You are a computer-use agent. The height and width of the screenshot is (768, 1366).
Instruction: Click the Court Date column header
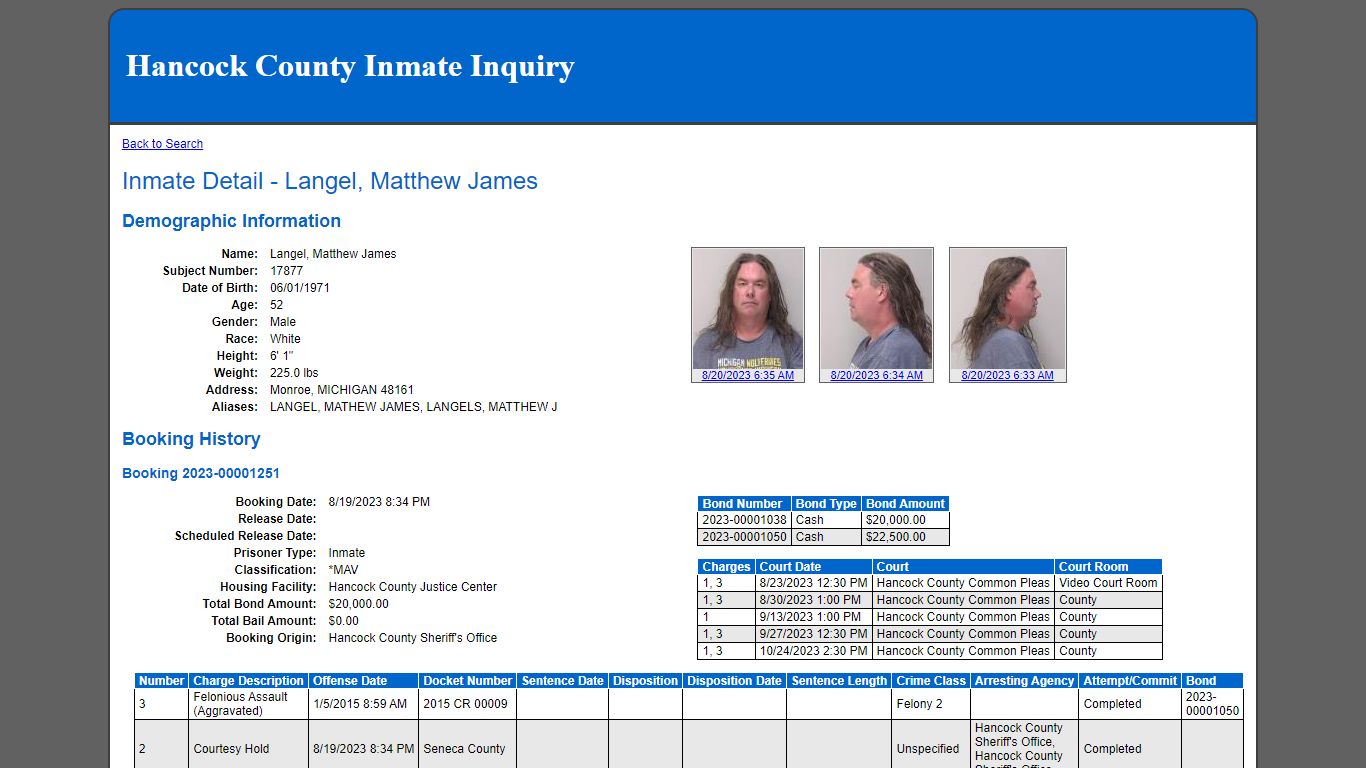click(x=814, y=567)
